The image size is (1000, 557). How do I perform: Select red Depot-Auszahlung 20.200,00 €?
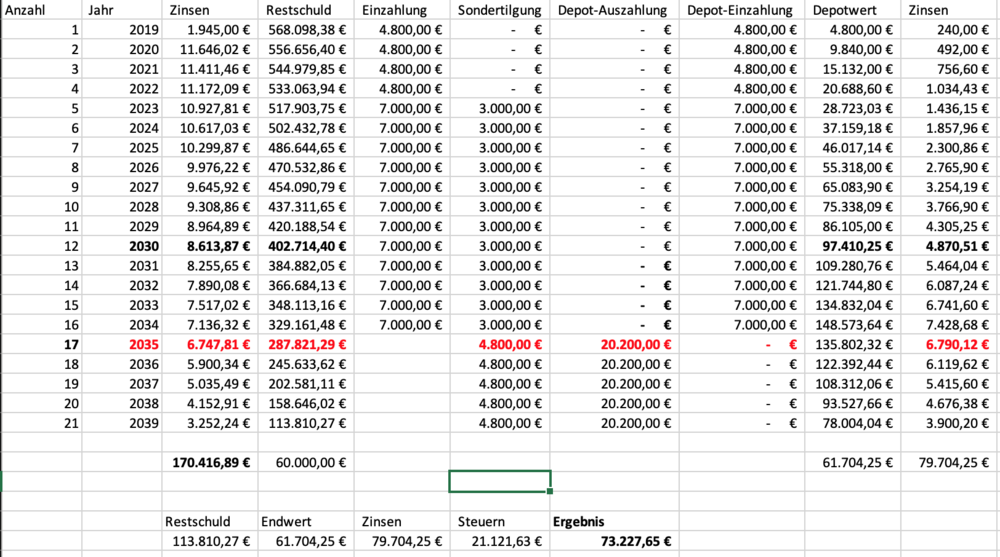click(614, 345)
